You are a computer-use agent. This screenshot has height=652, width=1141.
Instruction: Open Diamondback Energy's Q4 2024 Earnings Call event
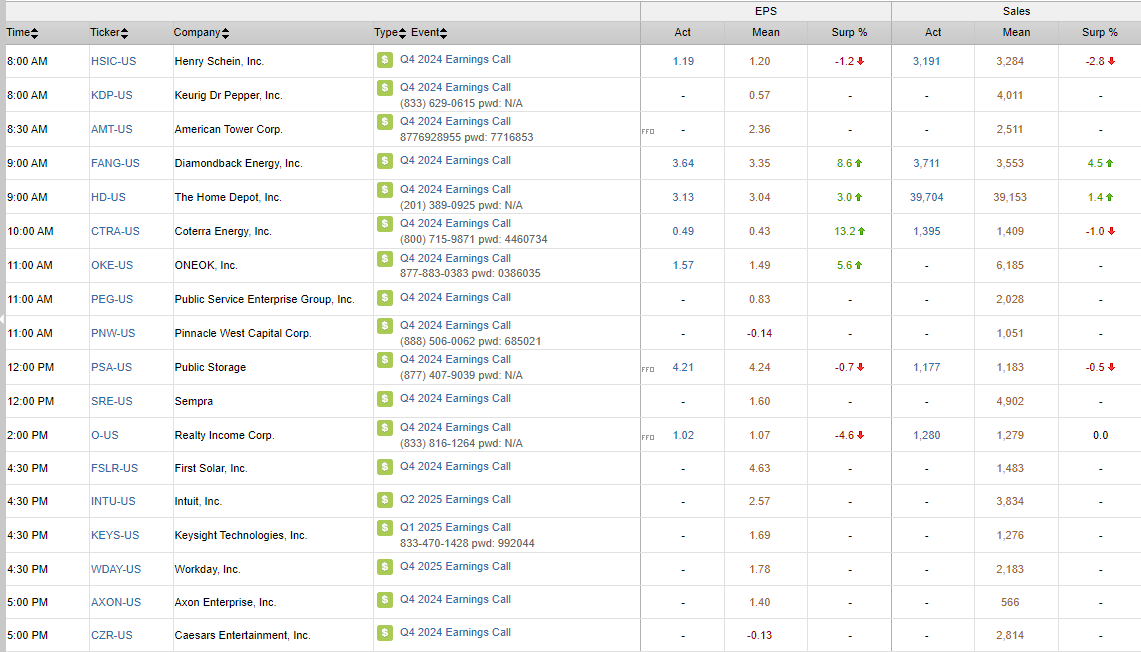456,161
